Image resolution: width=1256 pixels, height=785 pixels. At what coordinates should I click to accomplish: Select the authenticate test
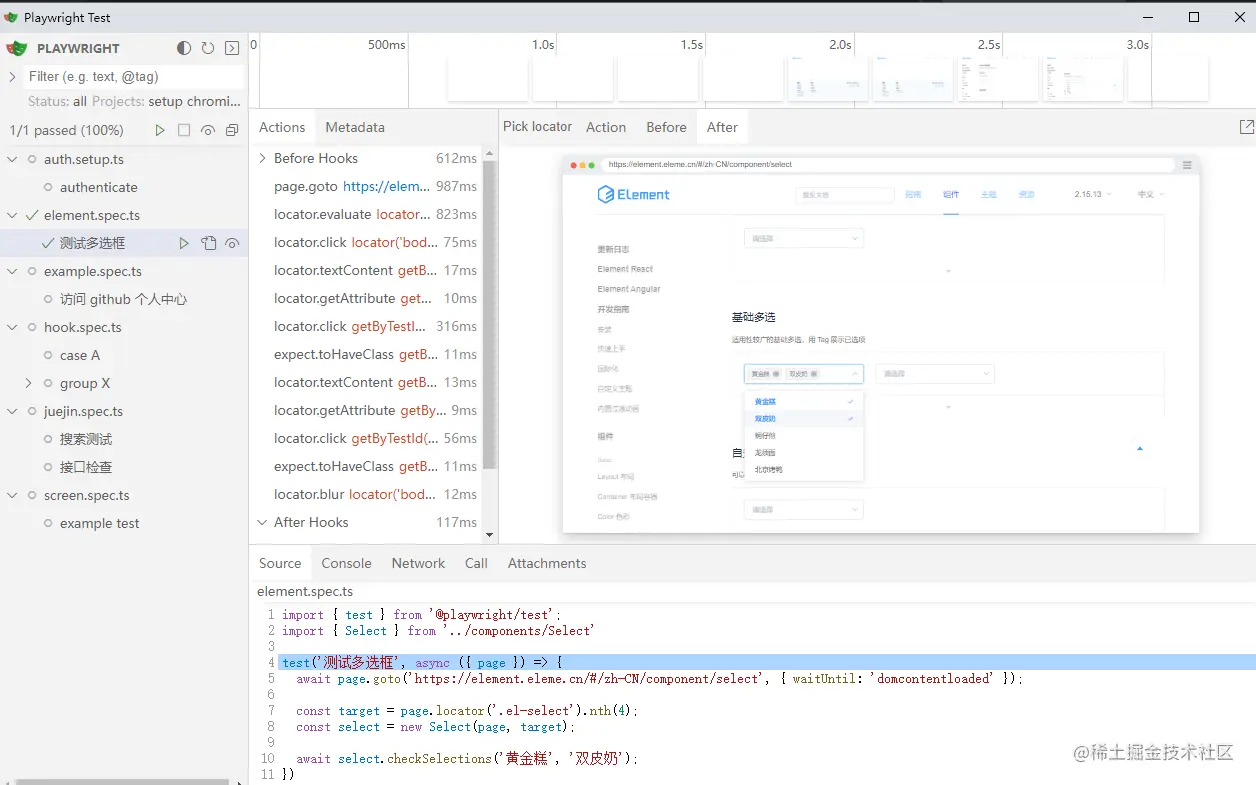98,187
